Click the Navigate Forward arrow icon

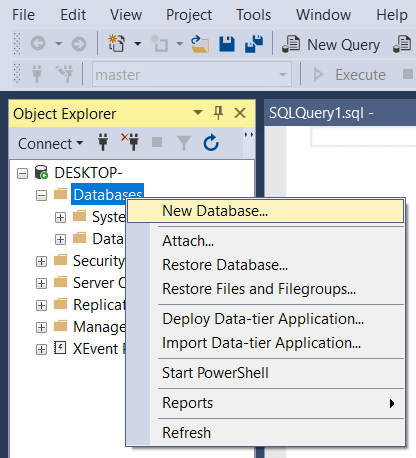click(79, 44)
